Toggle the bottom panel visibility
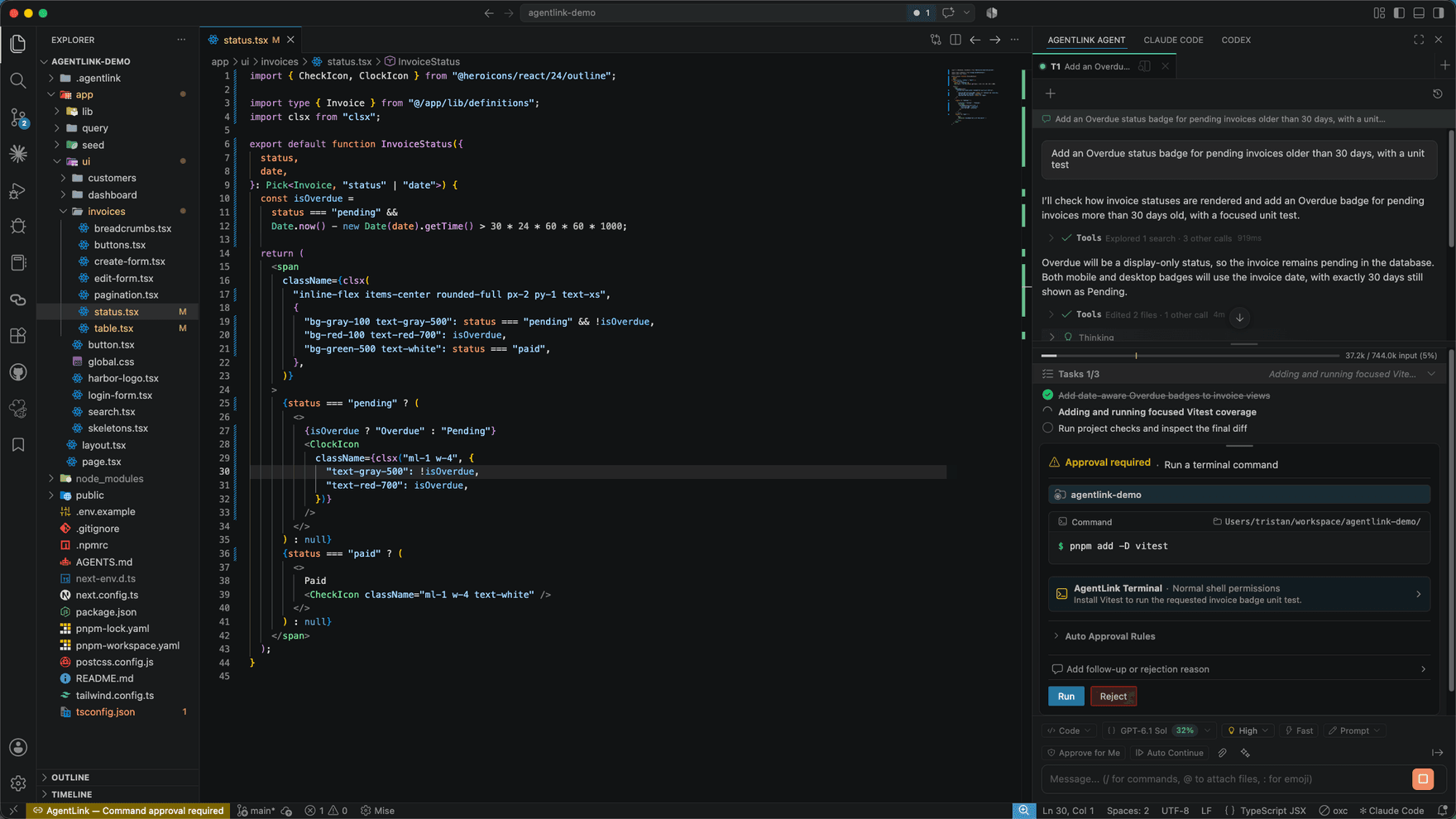Image resolution: width=1456 pixels, height=819 pixels. pos(1419,12)
